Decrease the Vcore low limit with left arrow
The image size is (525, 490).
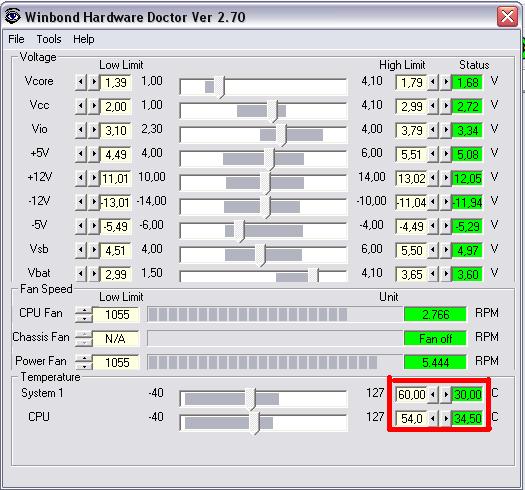click(81, 82)
